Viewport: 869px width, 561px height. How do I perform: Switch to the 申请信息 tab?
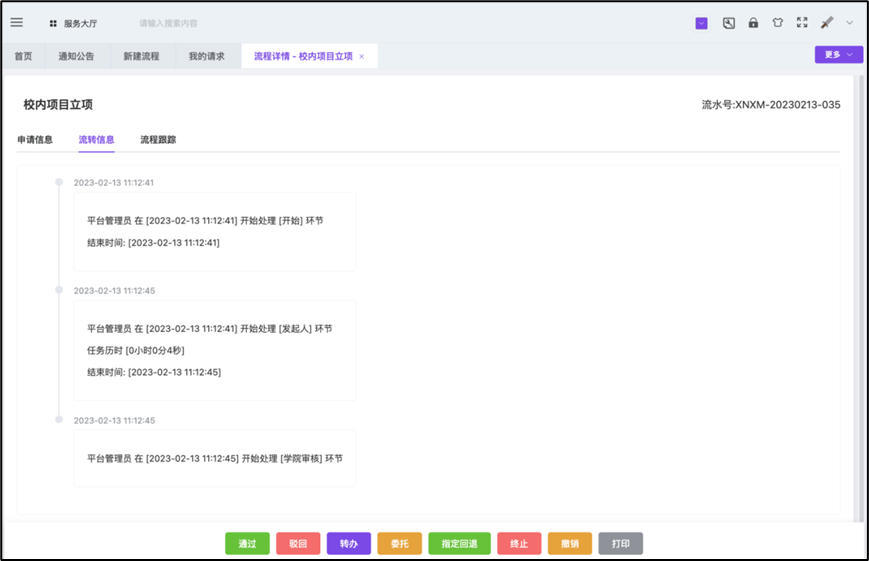click(35, 140)
